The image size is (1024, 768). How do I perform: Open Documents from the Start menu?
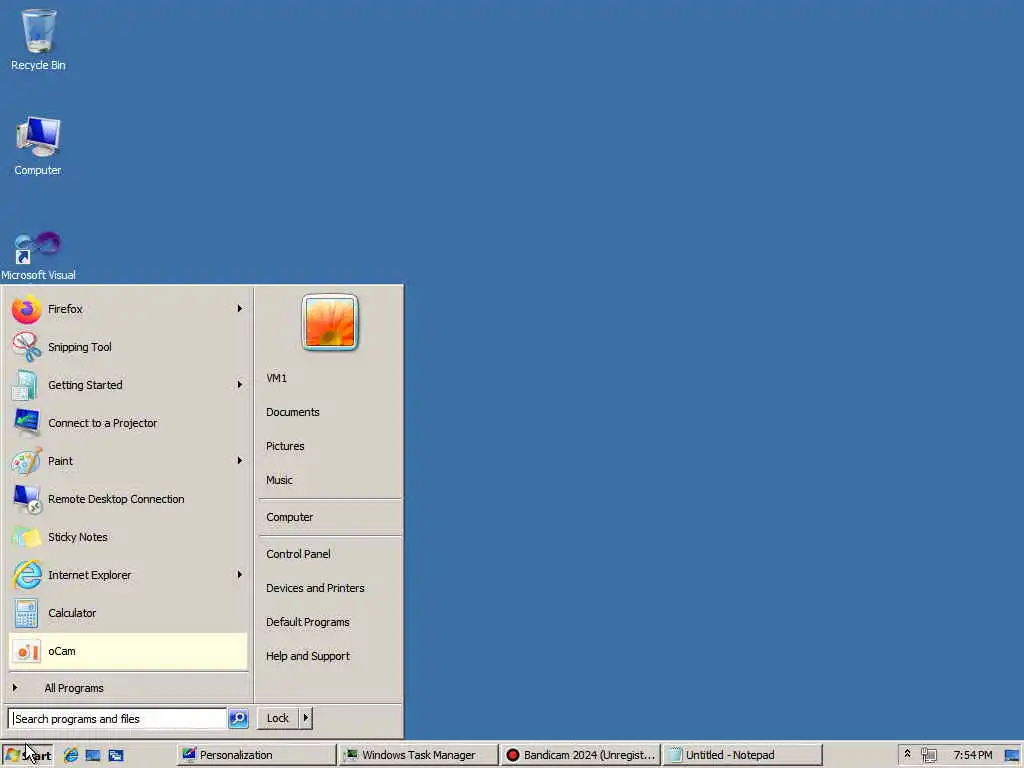[293, 412]
